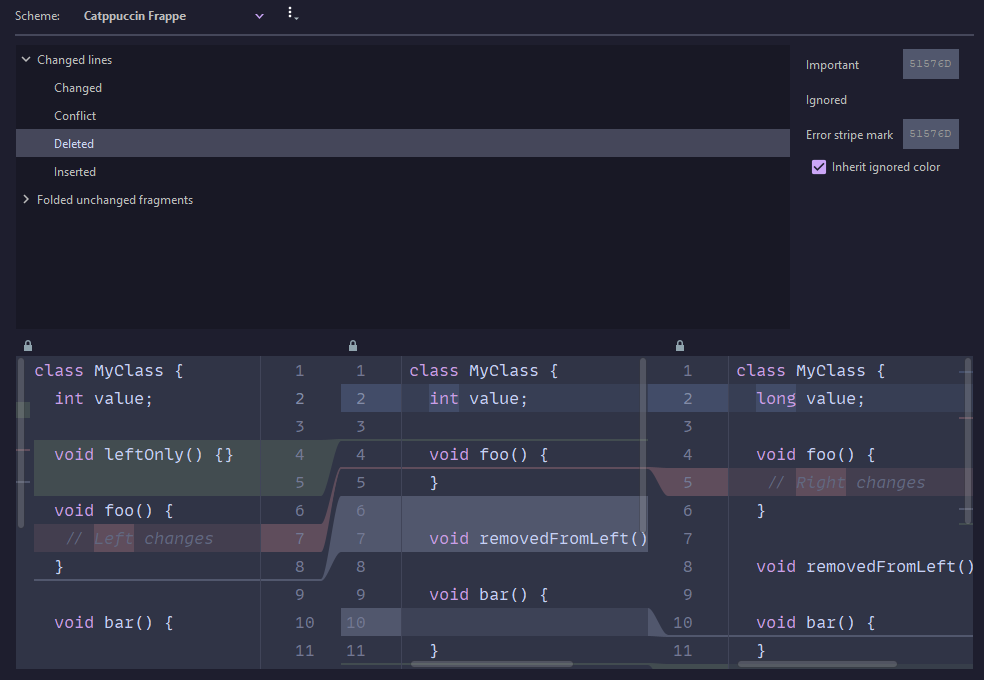Click the padlock icon above the left diff pane

coord(27,345)
